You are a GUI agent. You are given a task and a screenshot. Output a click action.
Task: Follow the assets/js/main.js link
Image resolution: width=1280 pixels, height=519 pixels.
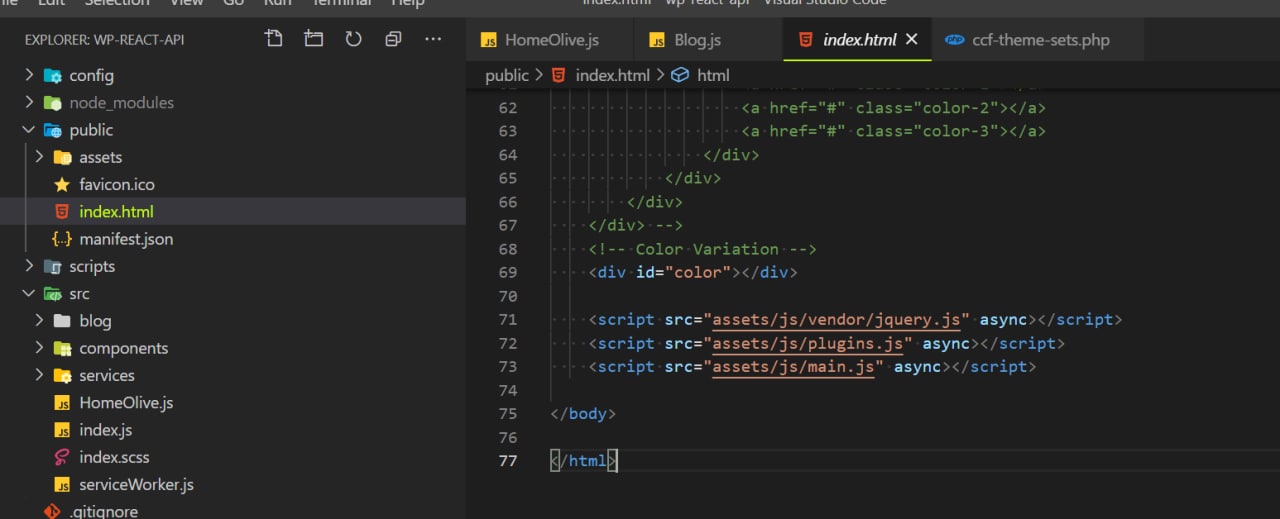point(794,367)
